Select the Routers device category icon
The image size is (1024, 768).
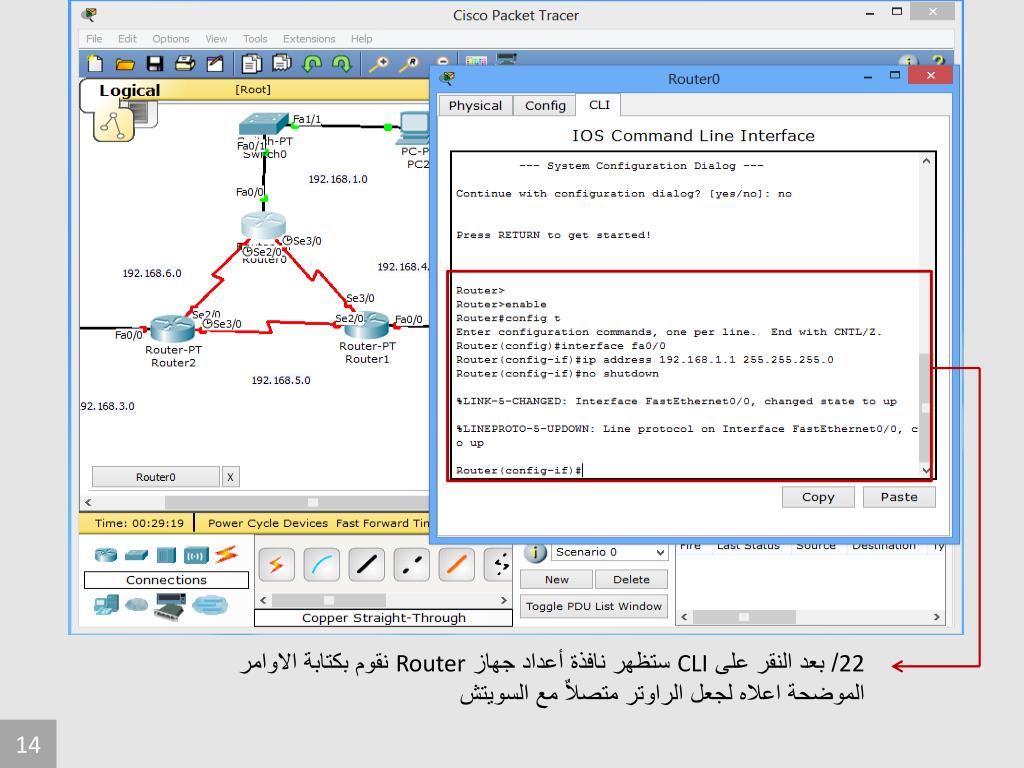pos(106,554)
